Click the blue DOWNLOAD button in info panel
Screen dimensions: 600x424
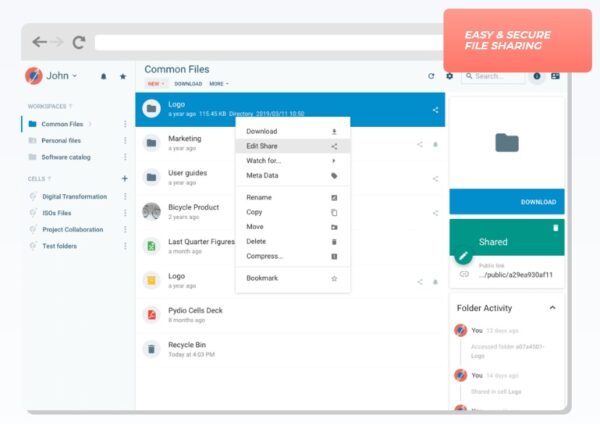click(x=507, y=201)
